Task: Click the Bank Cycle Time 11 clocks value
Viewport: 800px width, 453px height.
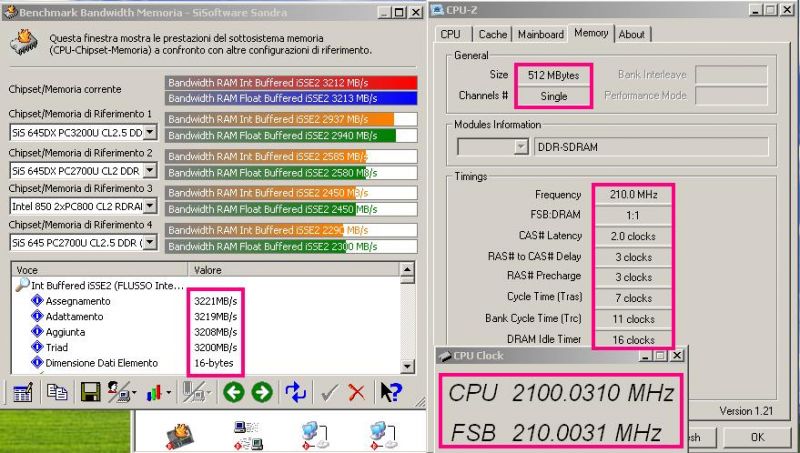Action: click(633, 319)
